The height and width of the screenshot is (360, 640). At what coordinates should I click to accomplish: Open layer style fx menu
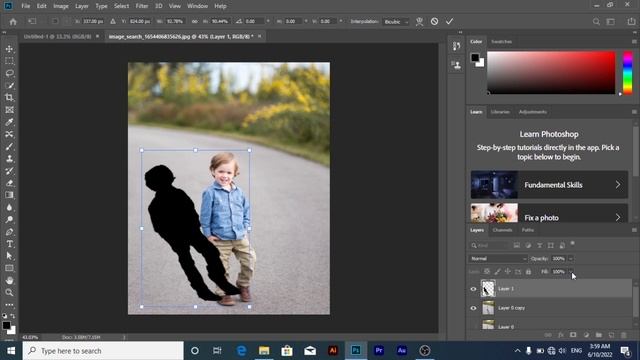point(560,335)
